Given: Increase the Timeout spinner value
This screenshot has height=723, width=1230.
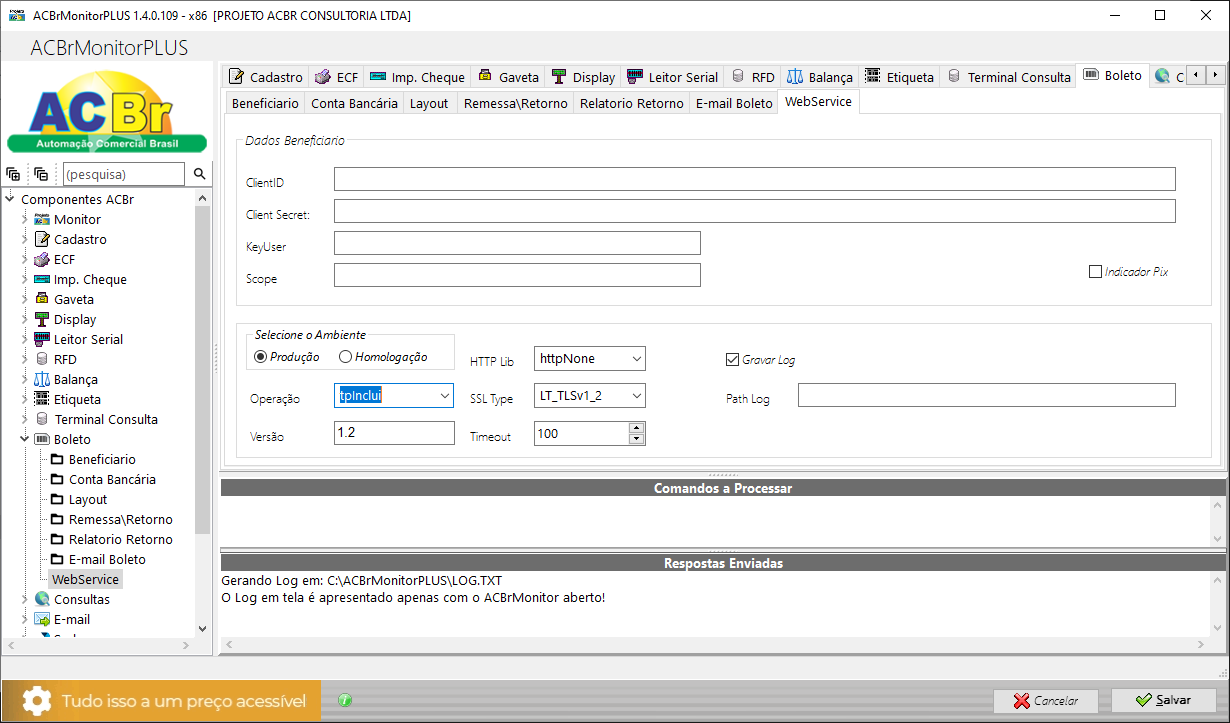Looking at the screenshot, I should pyautogui.click(x=636, y=428).
